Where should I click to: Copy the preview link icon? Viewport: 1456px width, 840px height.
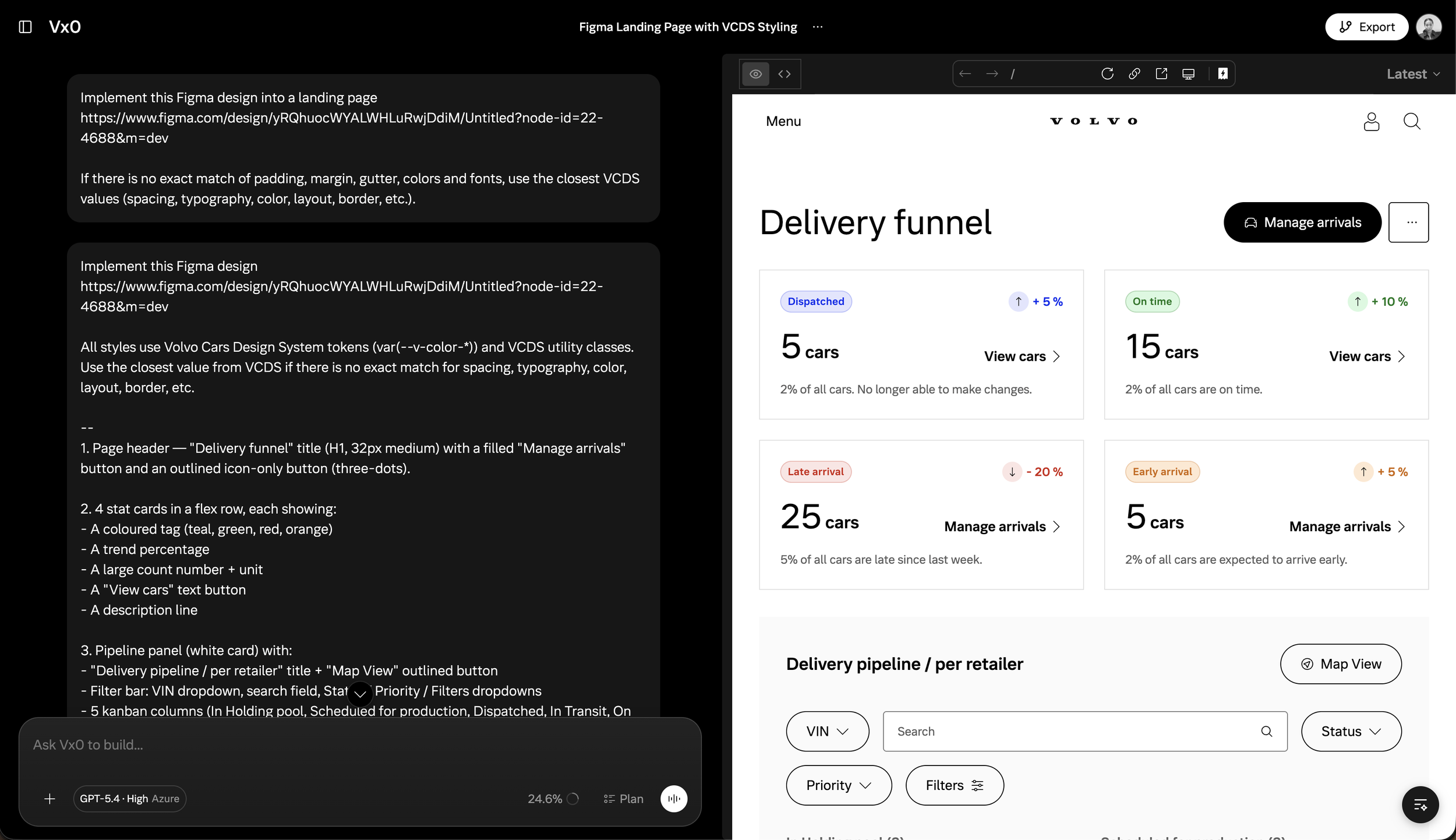(x=1134, y=74)
